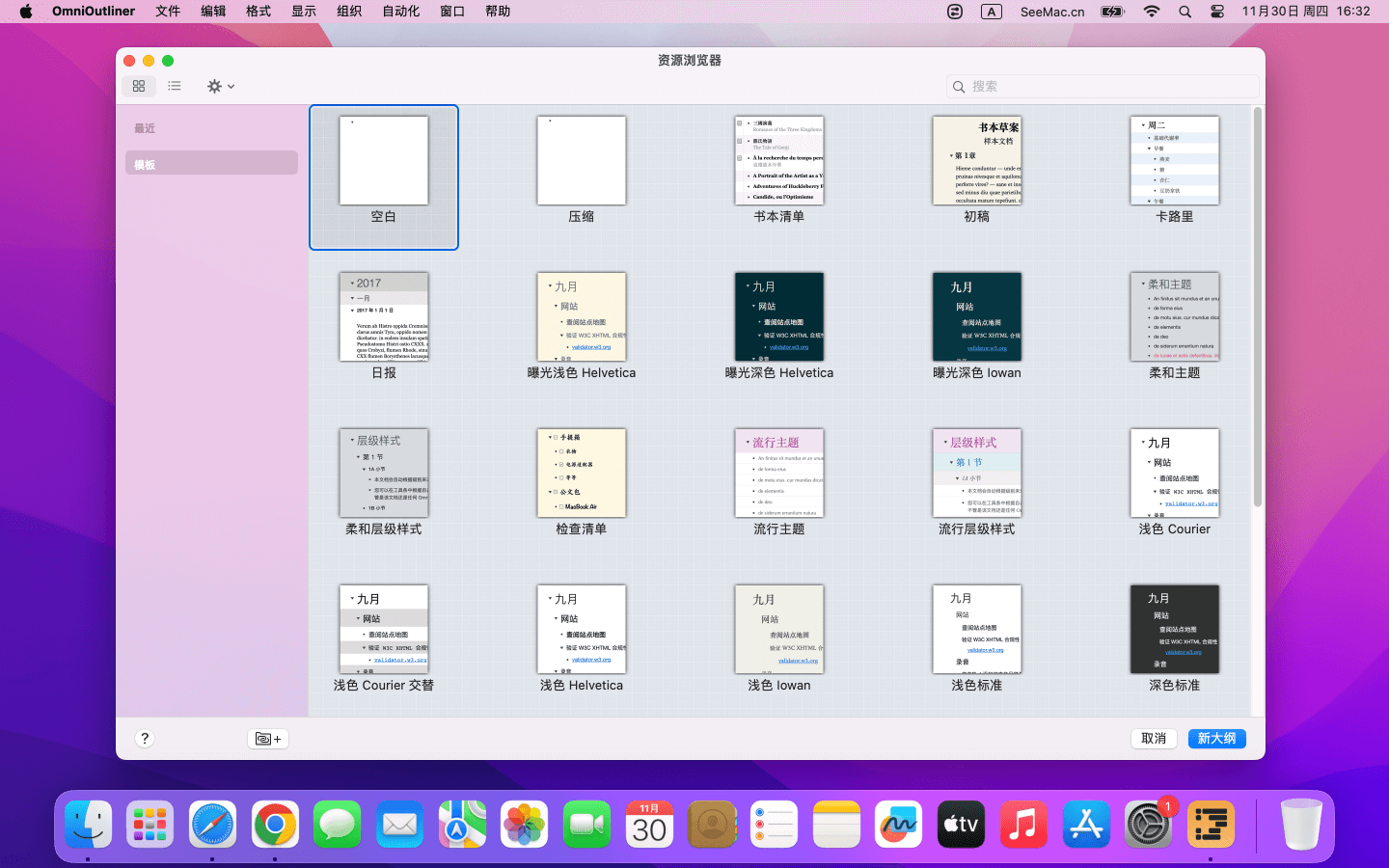Select the 曝光浅色 Helvetica template
The width and height of the screenshot is (1389, 868).
(582, 316)
